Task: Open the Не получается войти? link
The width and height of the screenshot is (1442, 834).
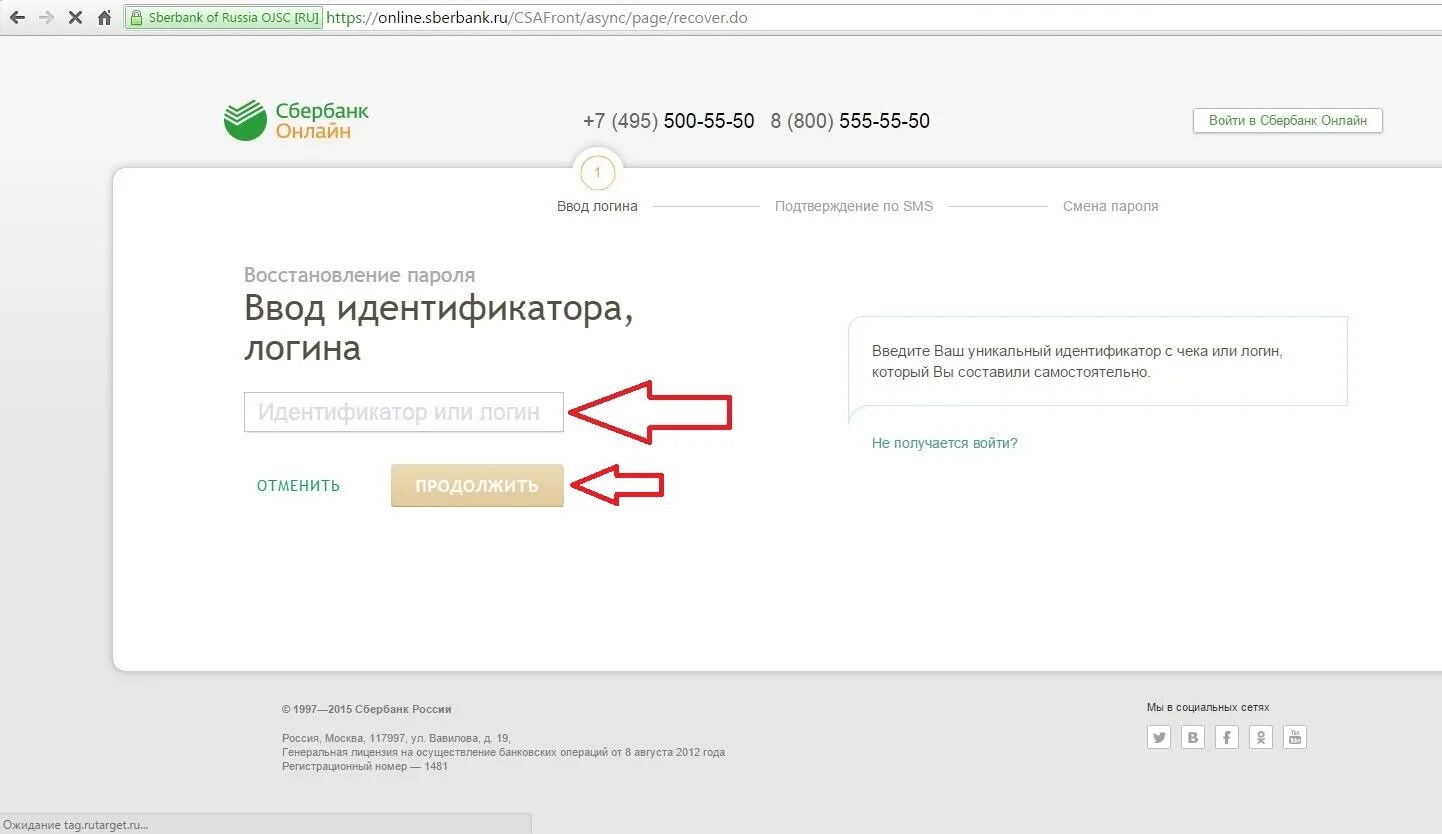Action: pos(944,443)
